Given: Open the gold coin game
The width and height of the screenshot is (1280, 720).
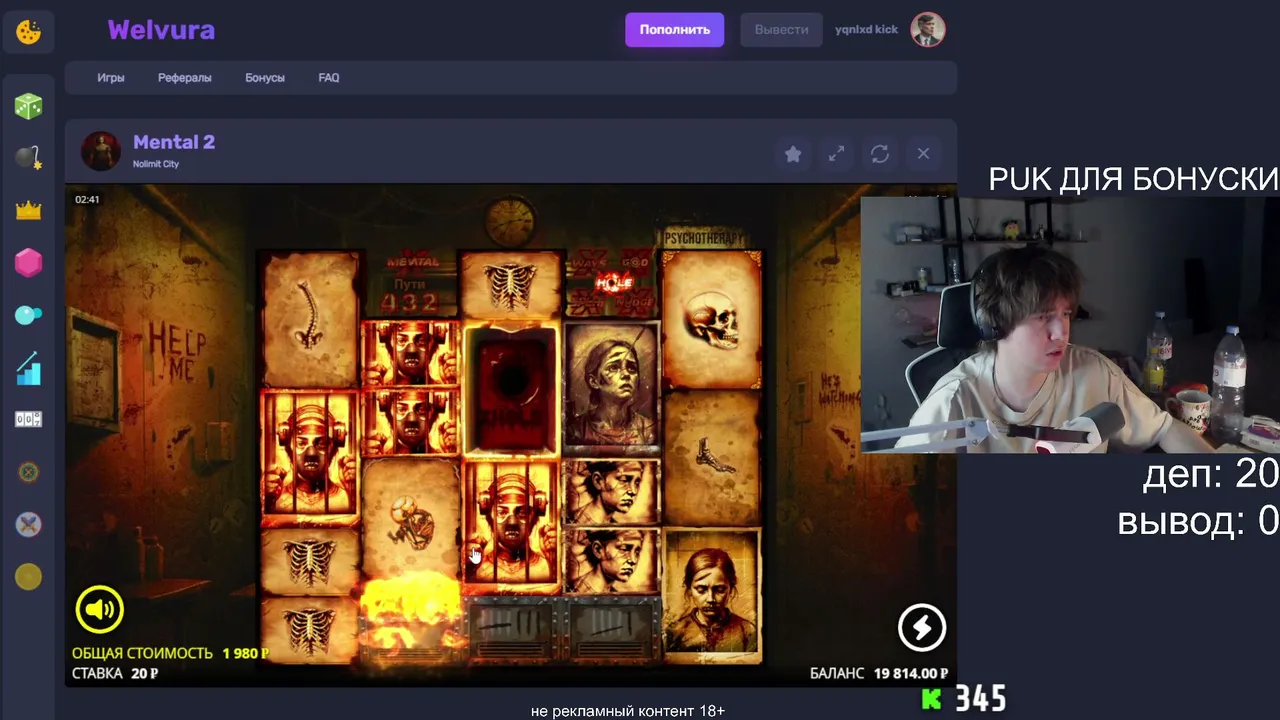Looking at the screenshot, I should tap(28, 576).
